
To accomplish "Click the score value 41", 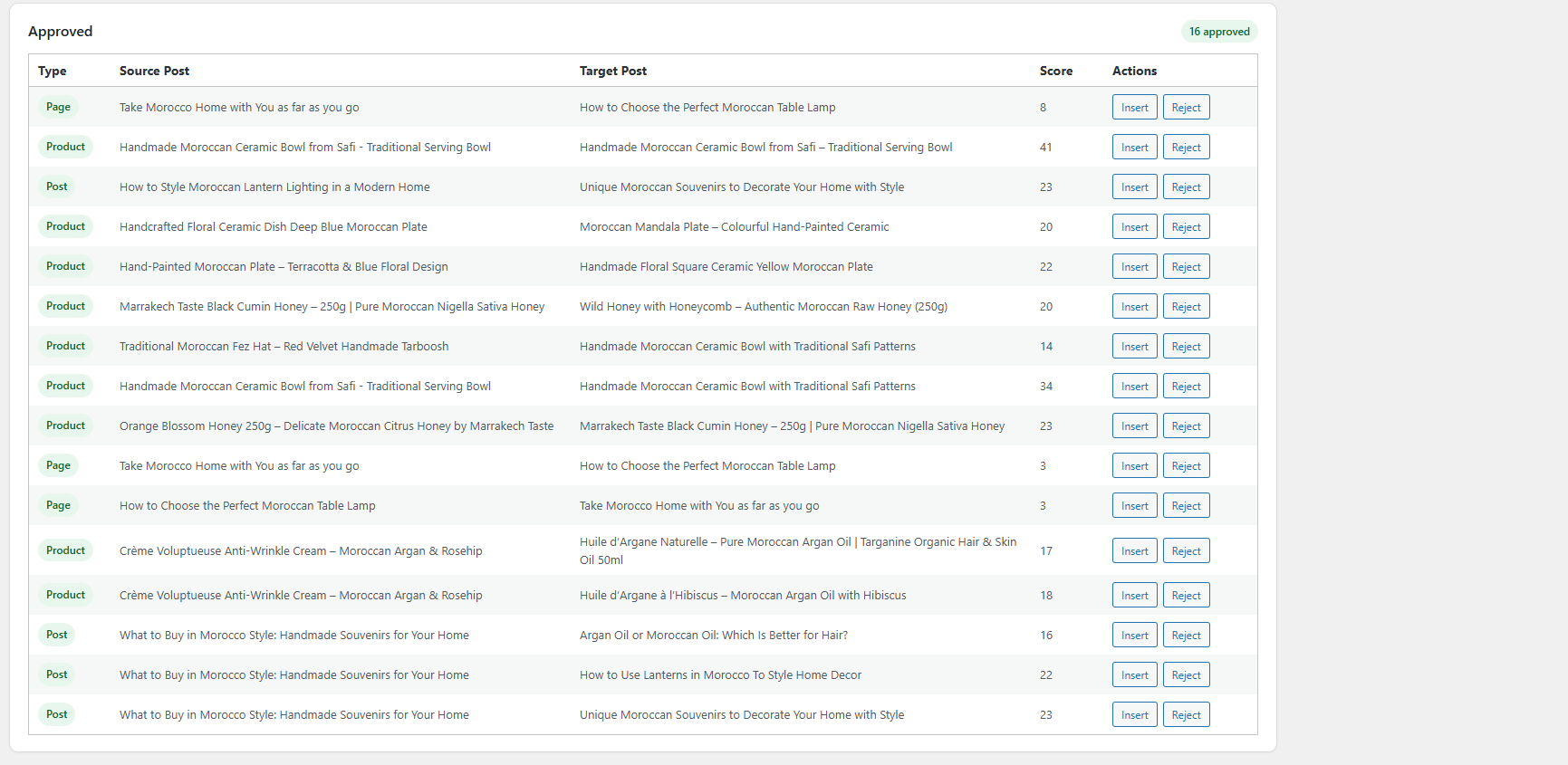I will tap(1046, 148).
